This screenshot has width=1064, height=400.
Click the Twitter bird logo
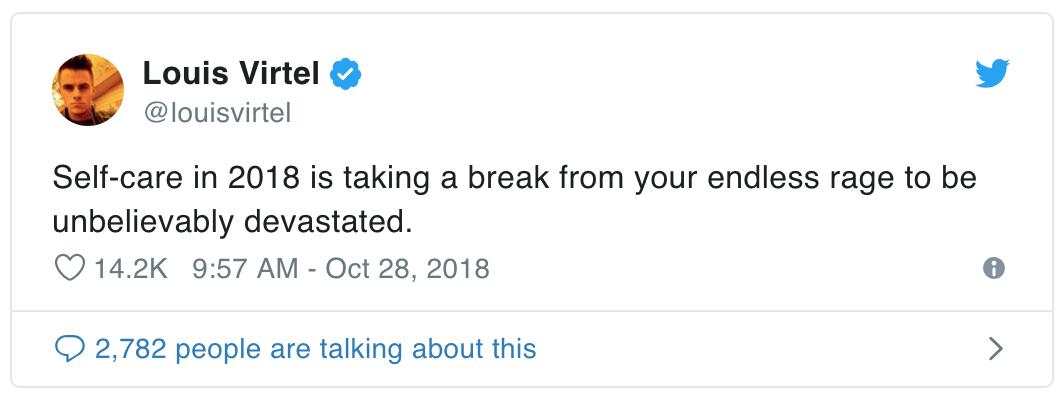click(x=992, y=73)
